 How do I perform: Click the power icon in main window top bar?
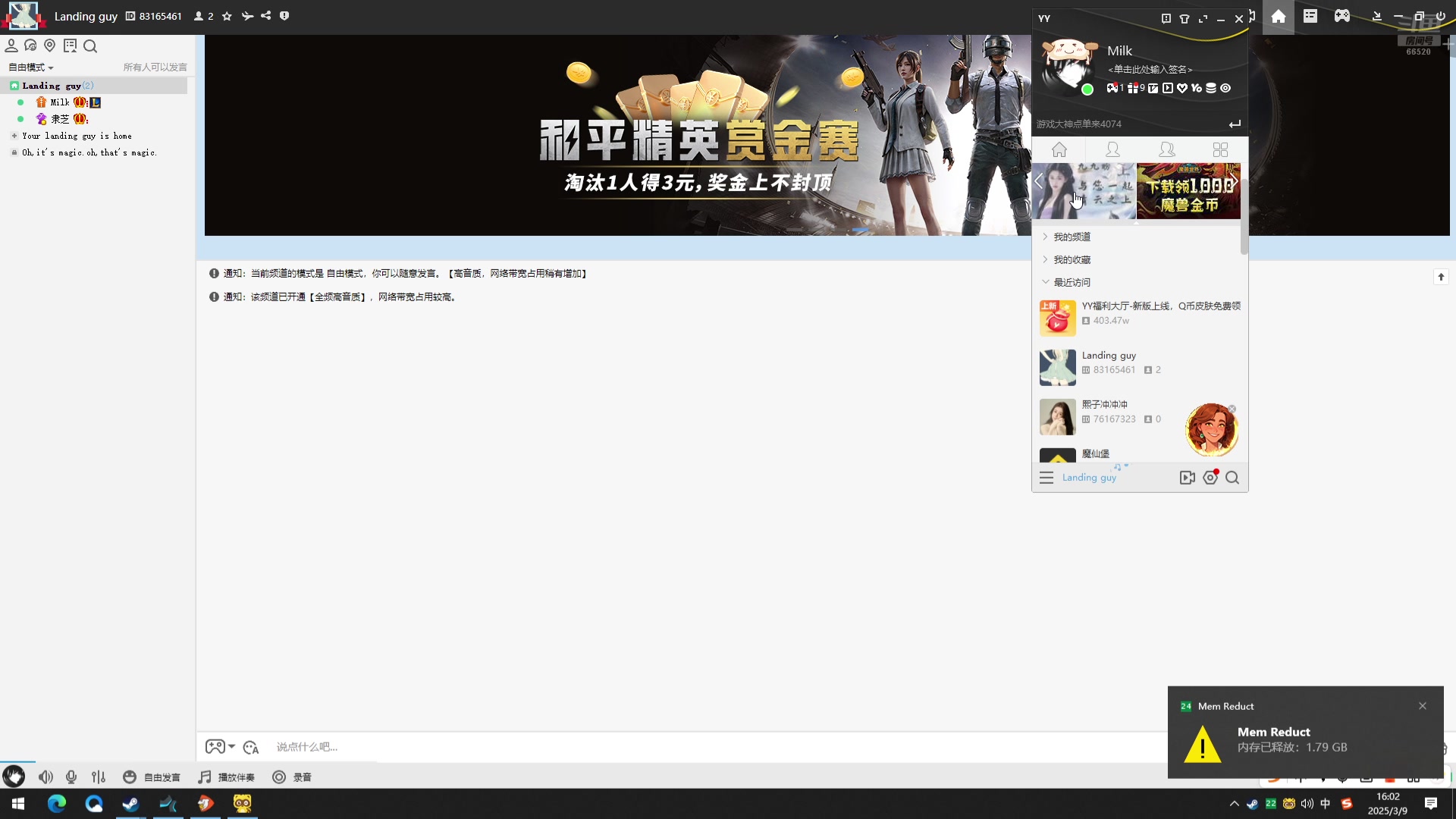pos(1441,16)
